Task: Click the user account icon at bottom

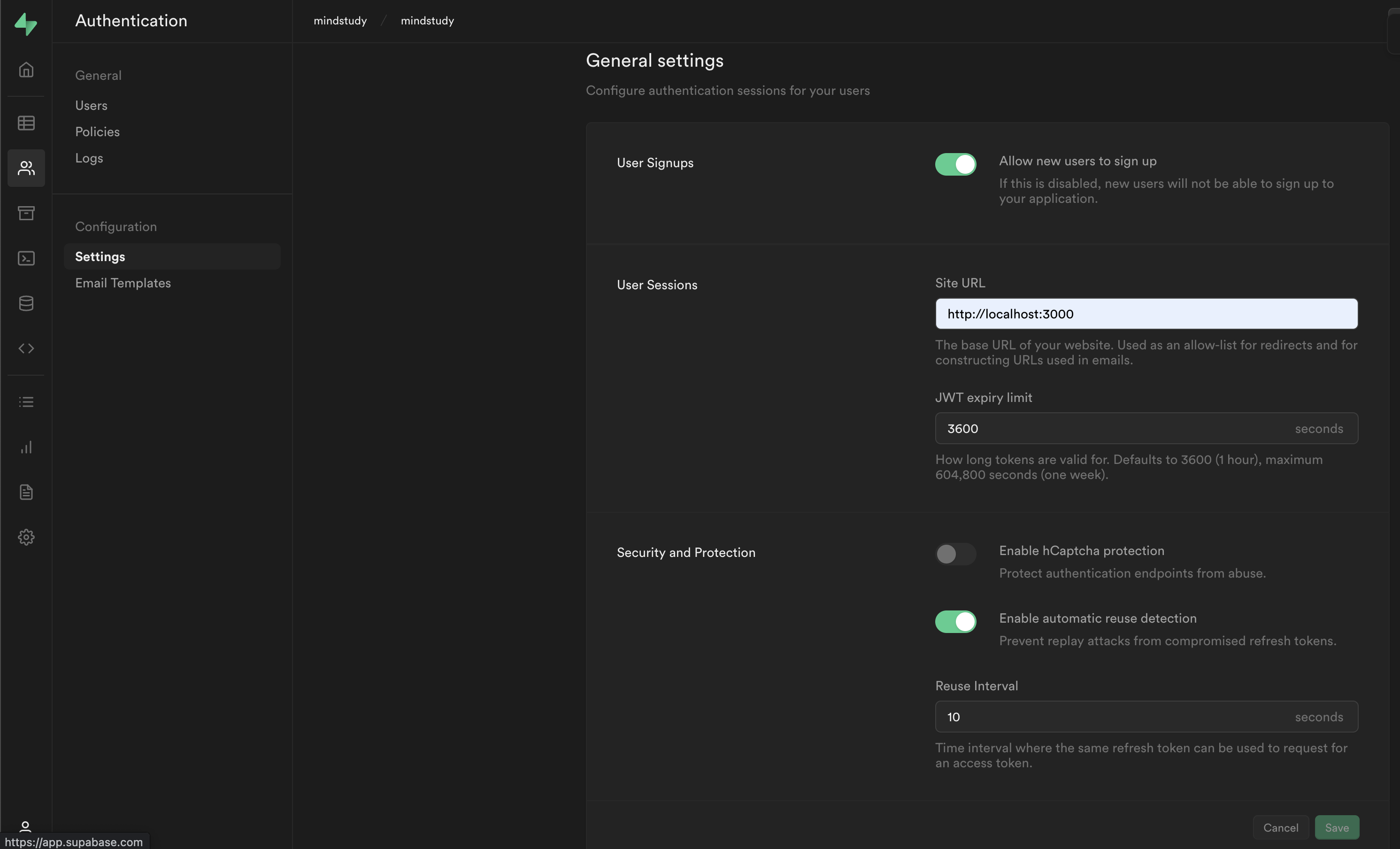Action: click(25, 826)
